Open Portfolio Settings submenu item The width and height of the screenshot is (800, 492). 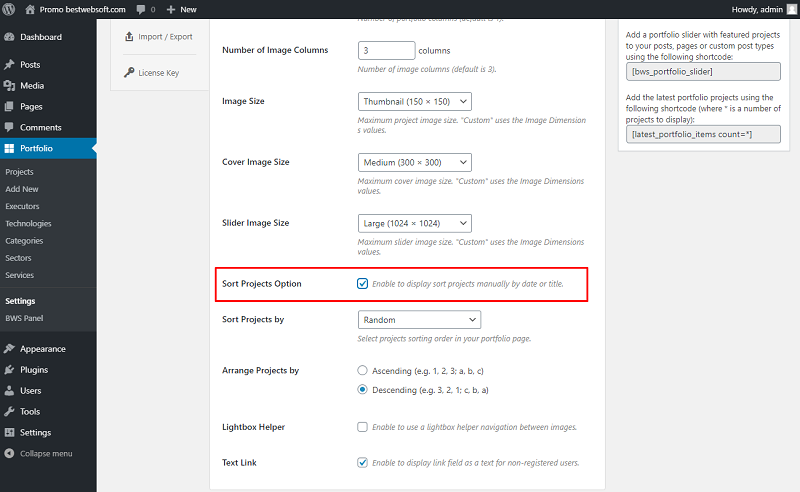[x=20, y=301]
